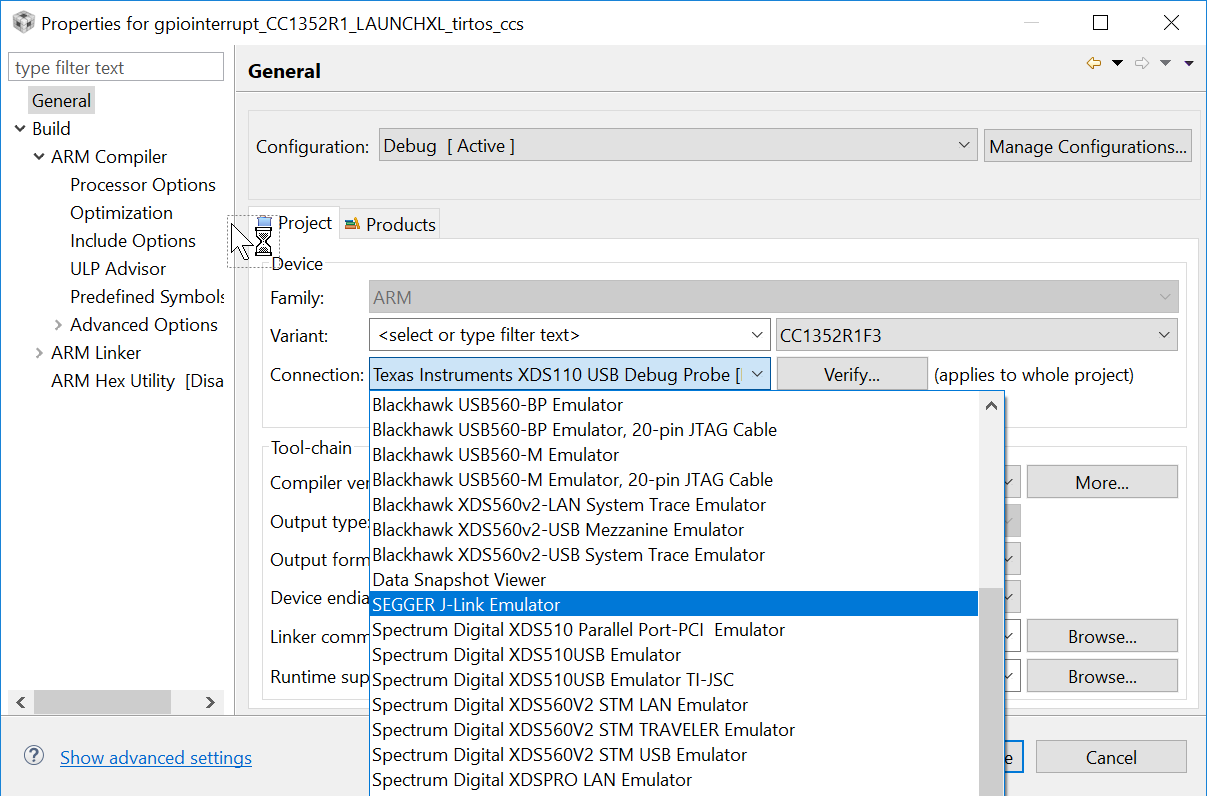Image resolution: width=1207 pixels, height=796 pixels.
Task: Open the view menu triangle beside forward arrow
Action: 1165,62
